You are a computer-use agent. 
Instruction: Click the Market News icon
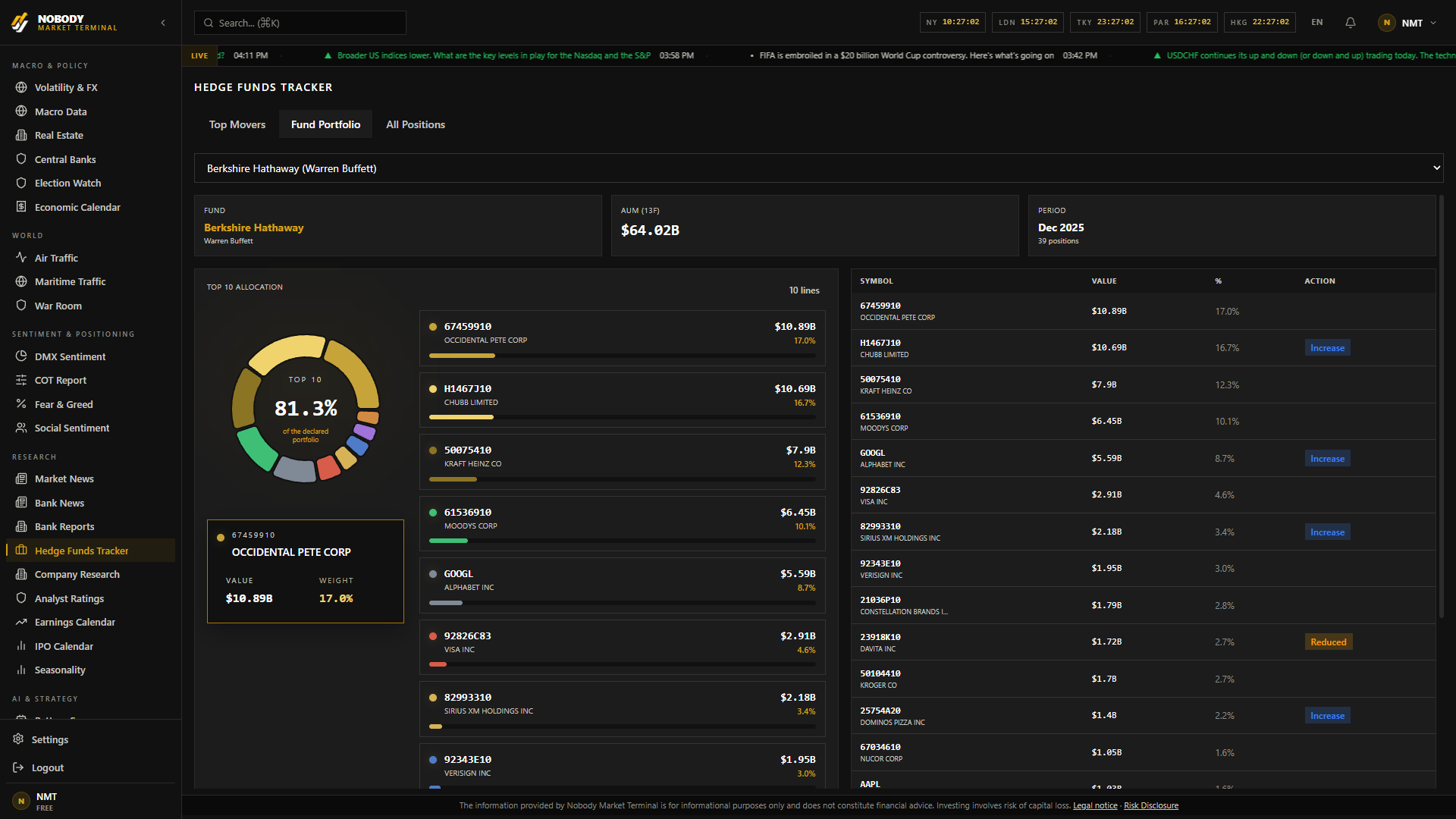21,479
